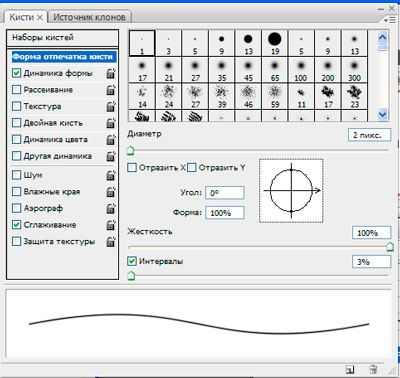400x378 pixels.
Task: Check the Отразить X checkbox
Action: pos(132,167)
